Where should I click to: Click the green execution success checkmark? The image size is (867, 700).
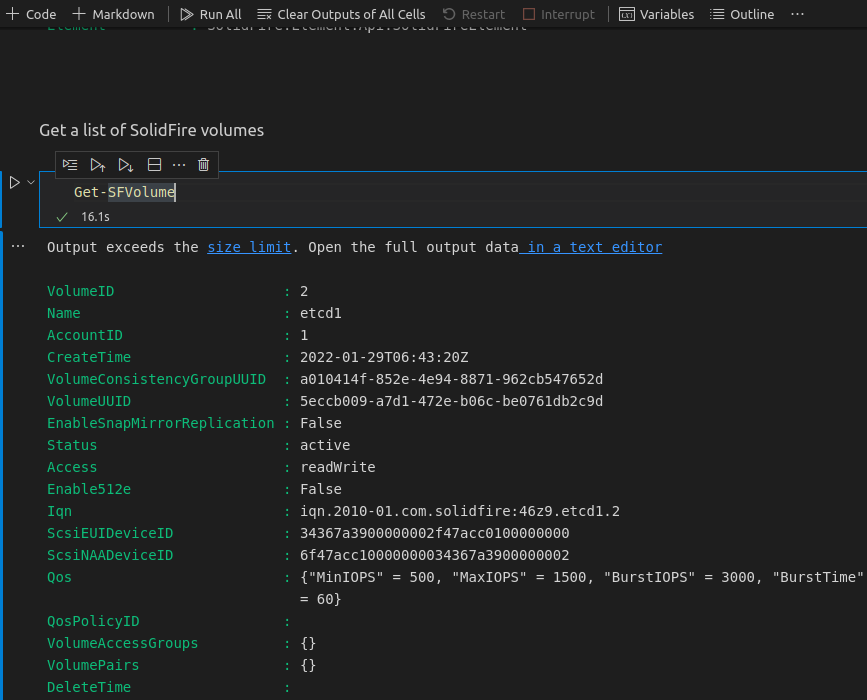point(62,217)
